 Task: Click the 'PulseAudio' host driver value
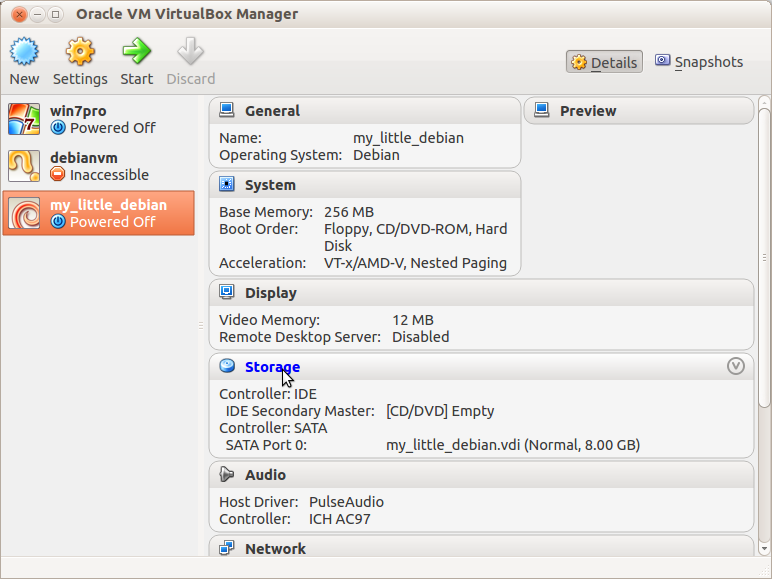tap(346, 502)
